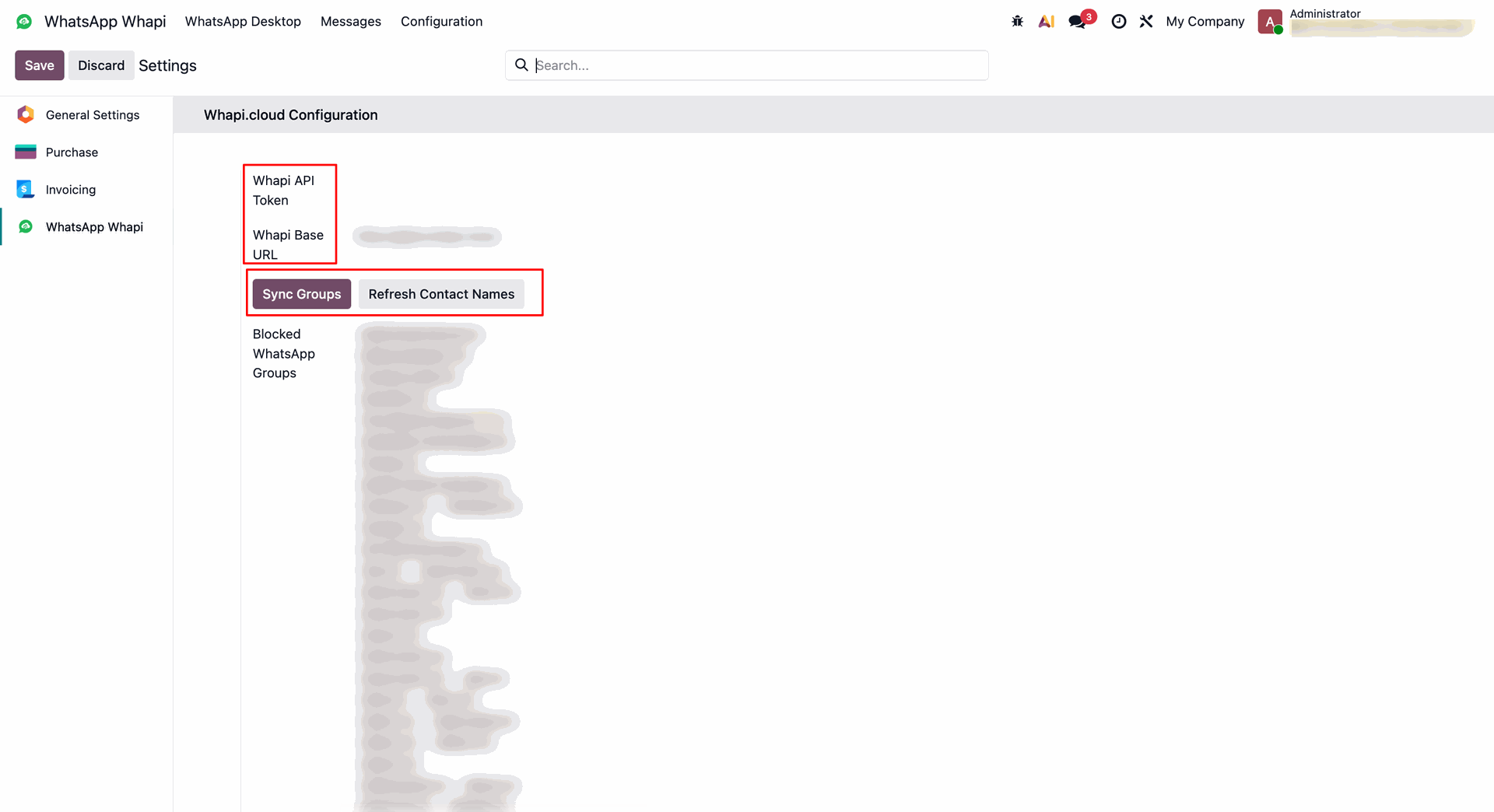Click the WhatsApp Whapi sidebar icon
This screenshot has height=812, width=1494.
[26, 227]
